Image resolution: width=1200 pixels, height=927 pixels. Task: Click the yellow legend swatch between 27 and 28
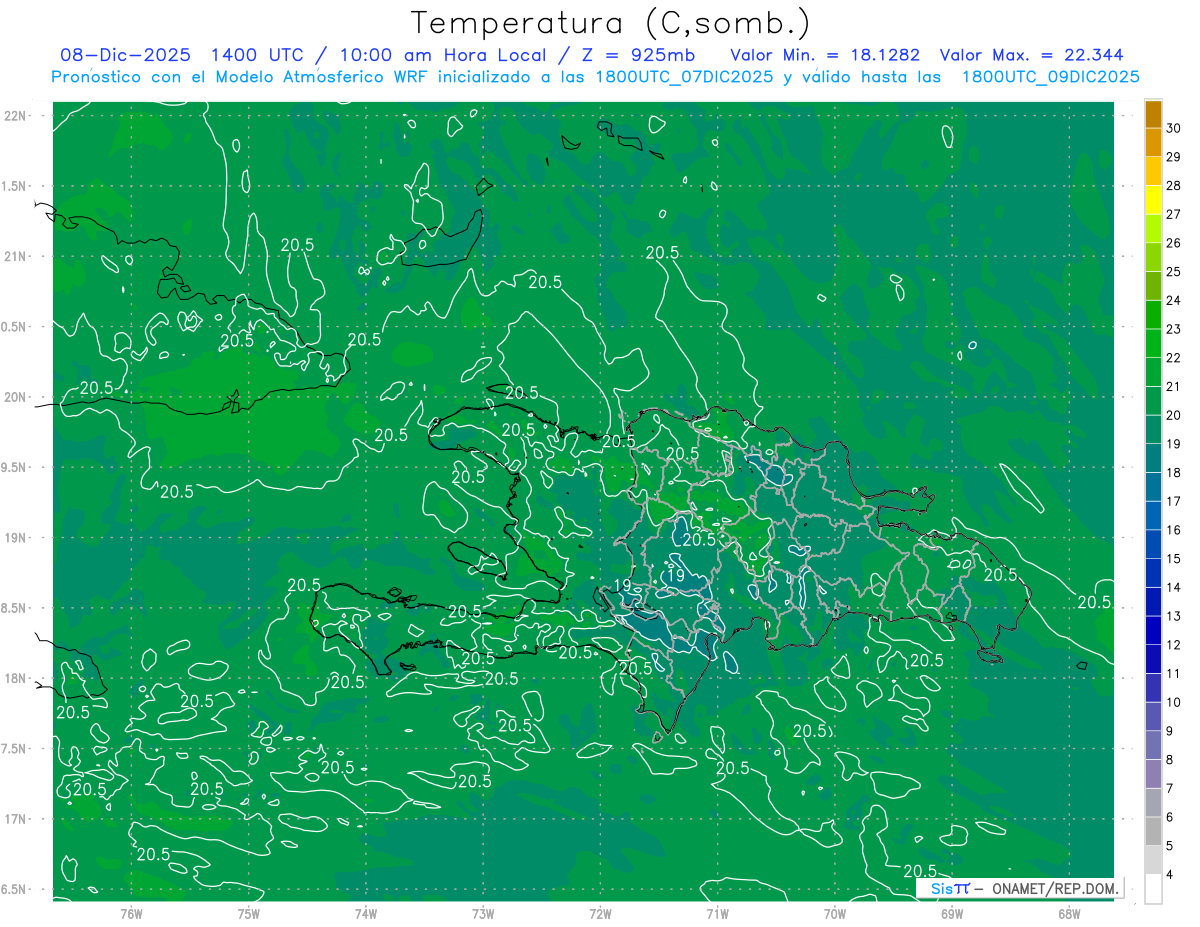(1153, 200)
